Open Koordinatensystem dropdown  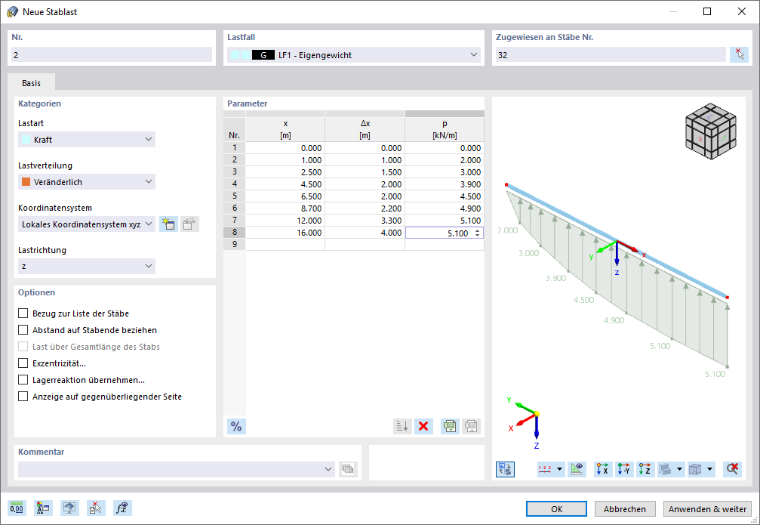87,224
